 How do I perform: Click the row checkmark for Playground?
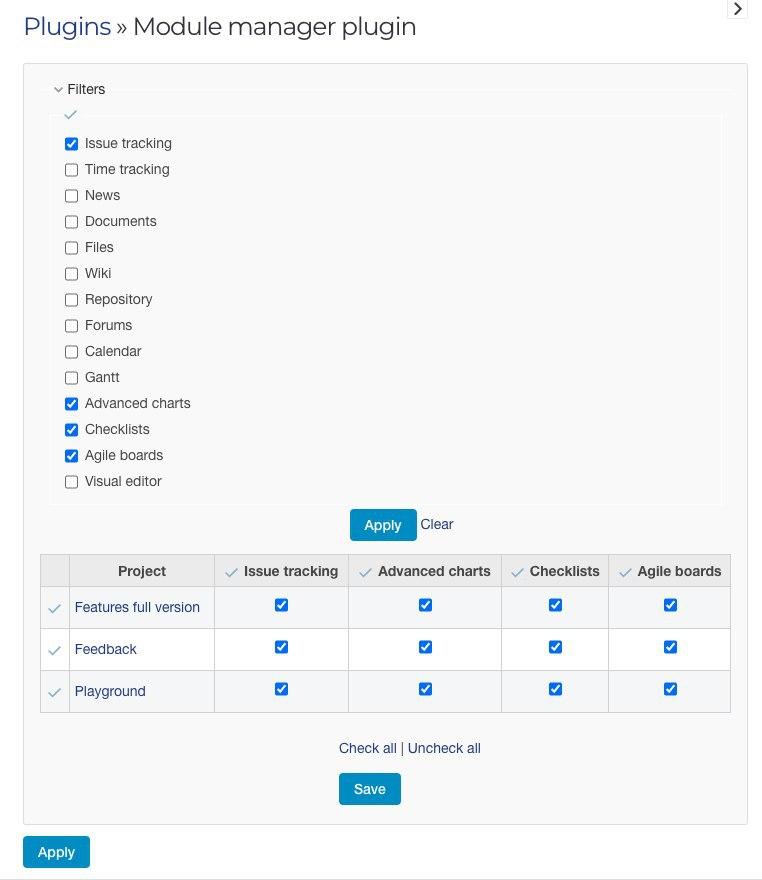tap(55, 689)
